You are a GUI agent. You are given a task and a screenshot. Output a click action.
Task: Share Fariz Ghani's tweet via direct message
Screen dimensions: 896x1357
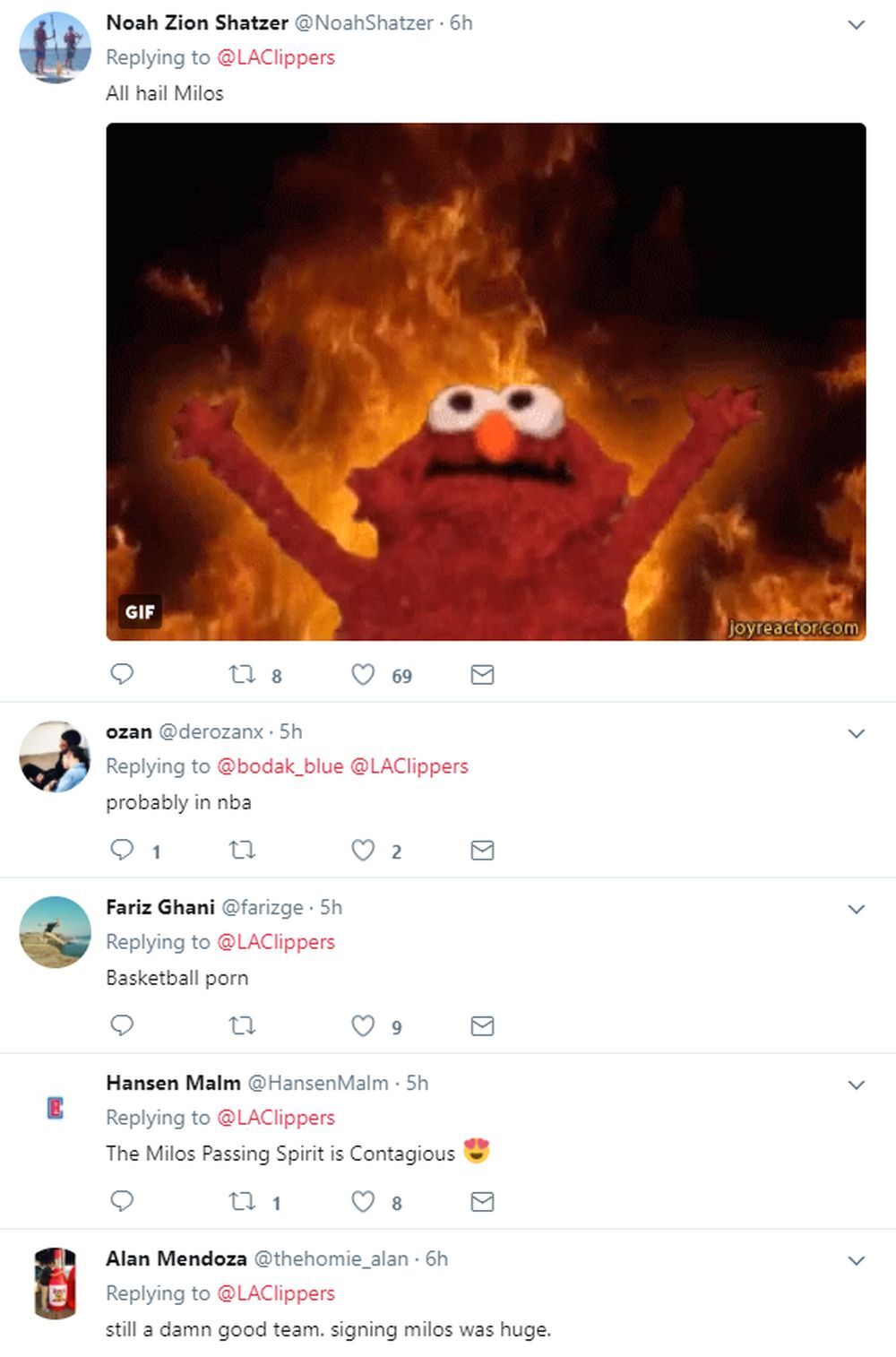(482, 1025)
